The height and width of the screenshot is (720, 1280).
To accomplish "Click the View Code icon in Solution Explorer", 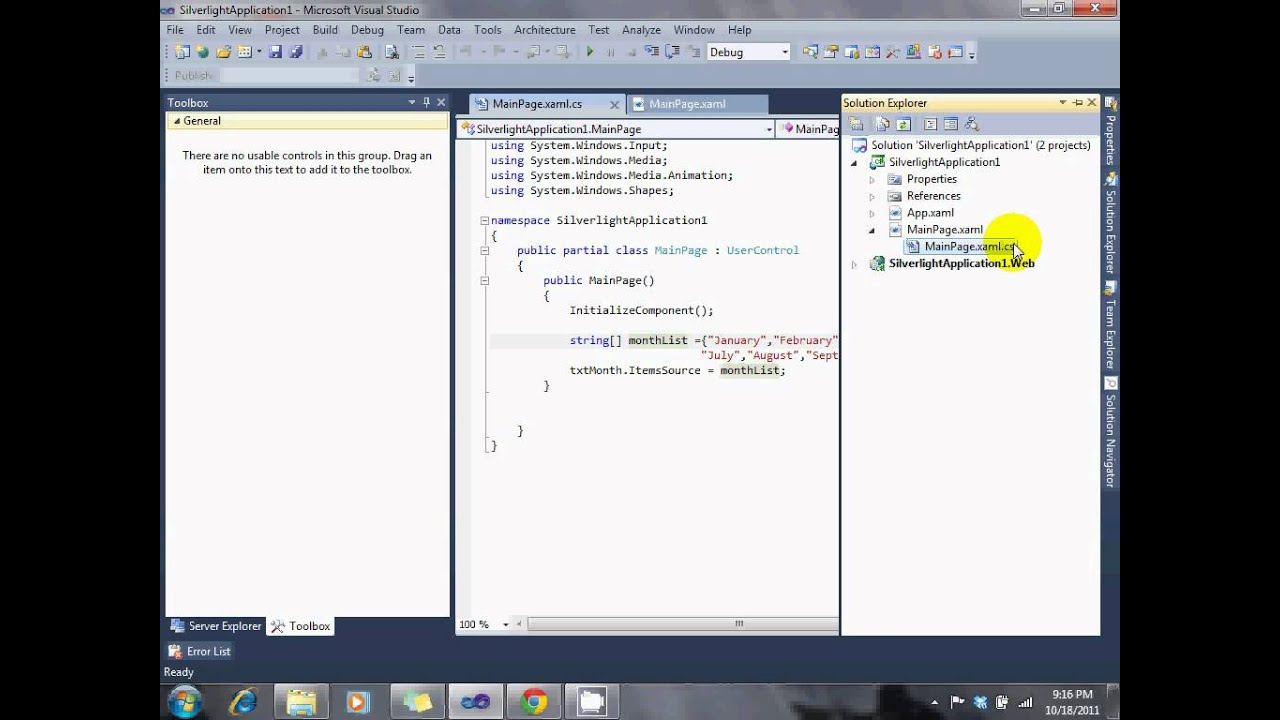I will [x=930, y=124].
